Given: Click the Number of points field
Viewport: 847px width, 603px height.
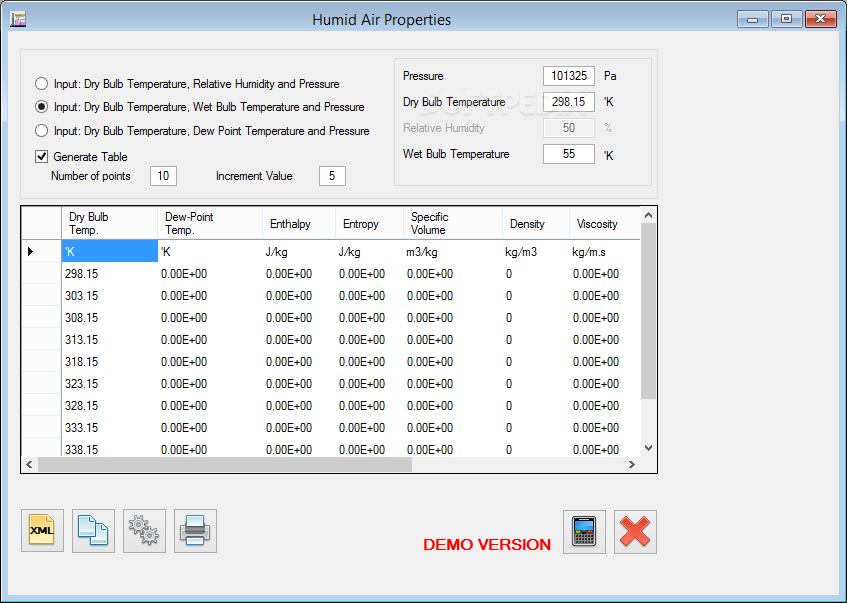Looking at the screenshot, I should 163,176.
